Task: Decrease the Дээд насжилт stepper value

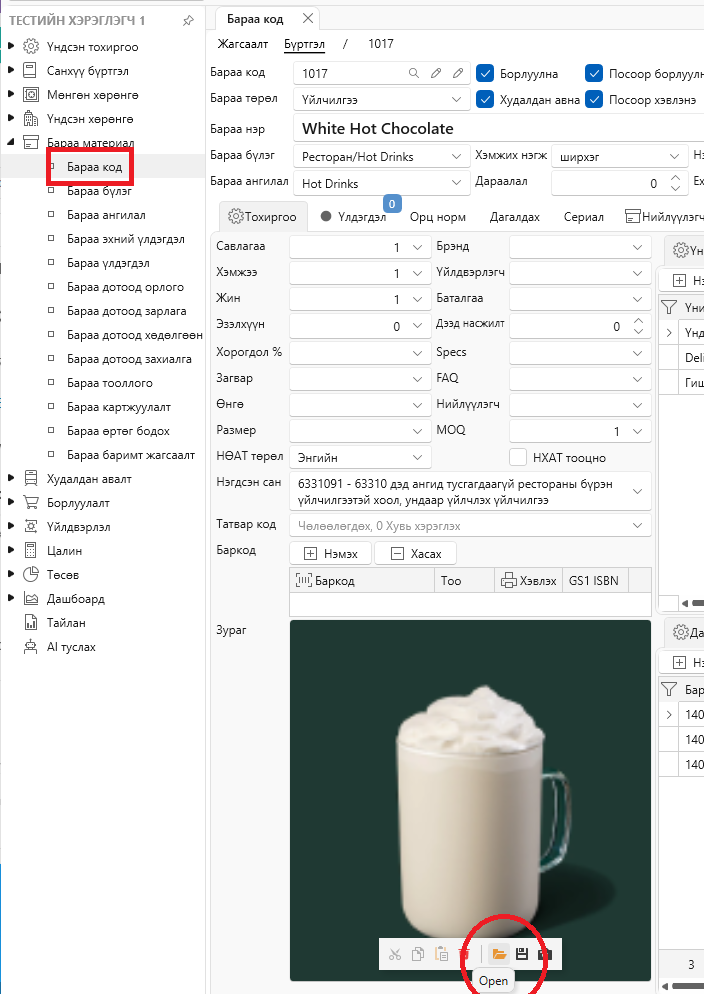Action: coord(638,332)
